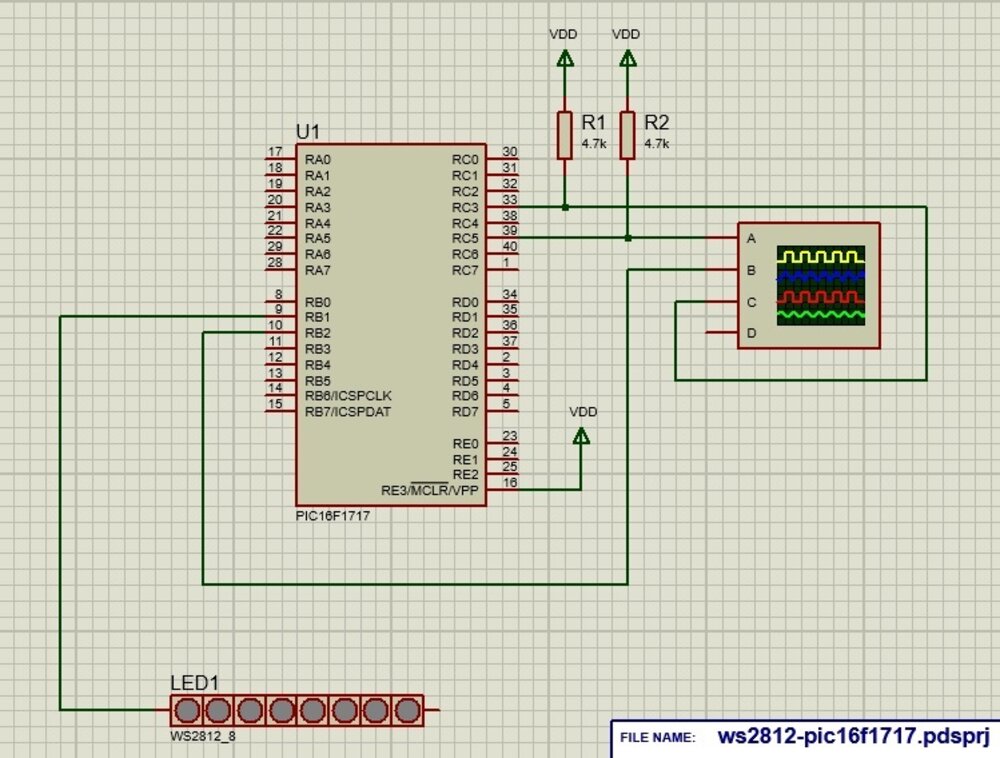Screen dimensions: 1000x758
Task: Click oscilloscope channel C input pin
Action: point(722,302)
